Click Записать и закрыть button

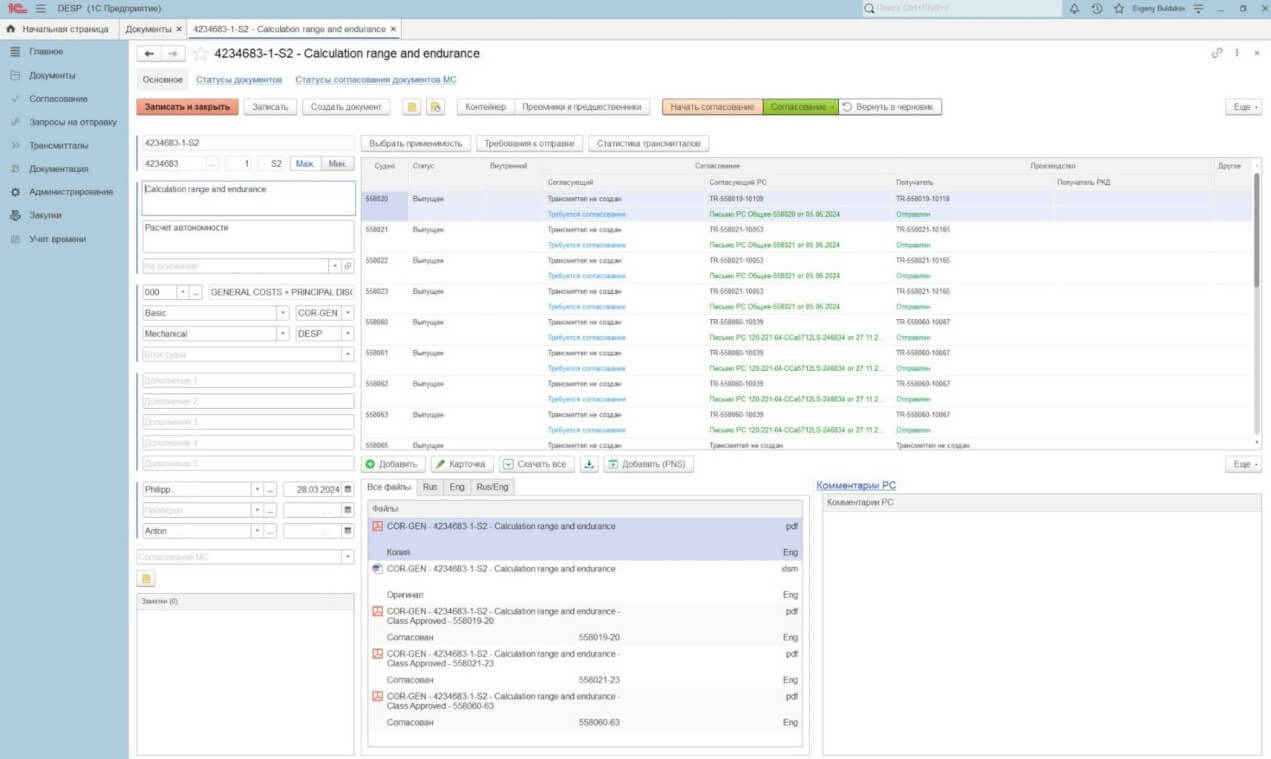[188, 107]
